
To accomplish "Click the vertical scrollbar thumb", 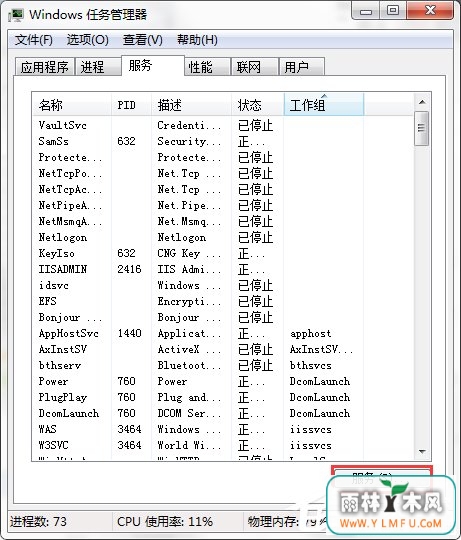I will (422, 128).
